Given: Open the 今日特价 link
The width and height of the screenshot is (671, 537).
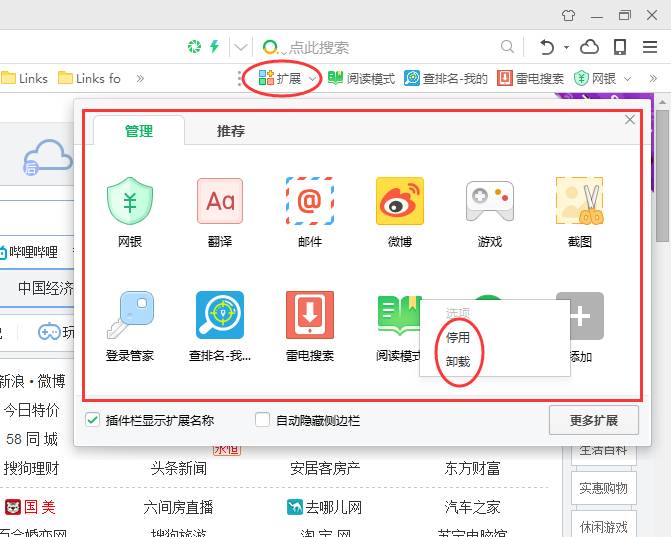Looking at the screenshot, I should (31, 410).
